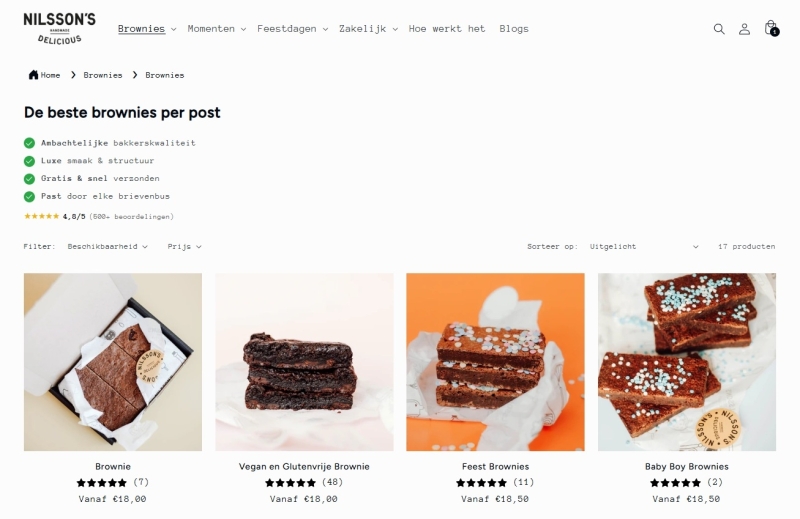The image size is (800, 519).
Task: Expand the Prijs filter dropdown
Action: [x=184, y=246]
